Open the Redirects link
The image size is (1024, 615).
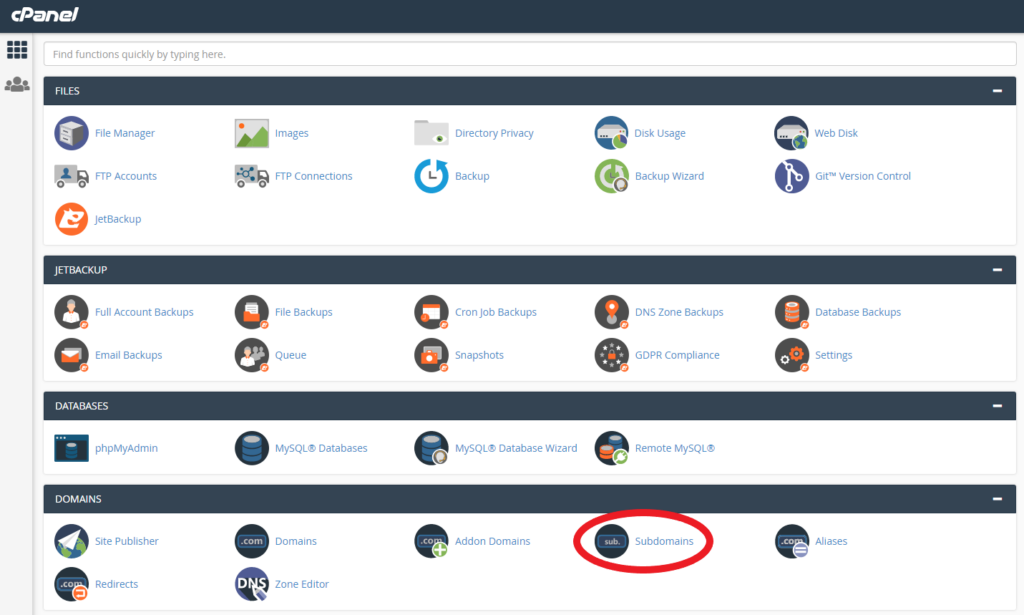click(x=116, y=584)
